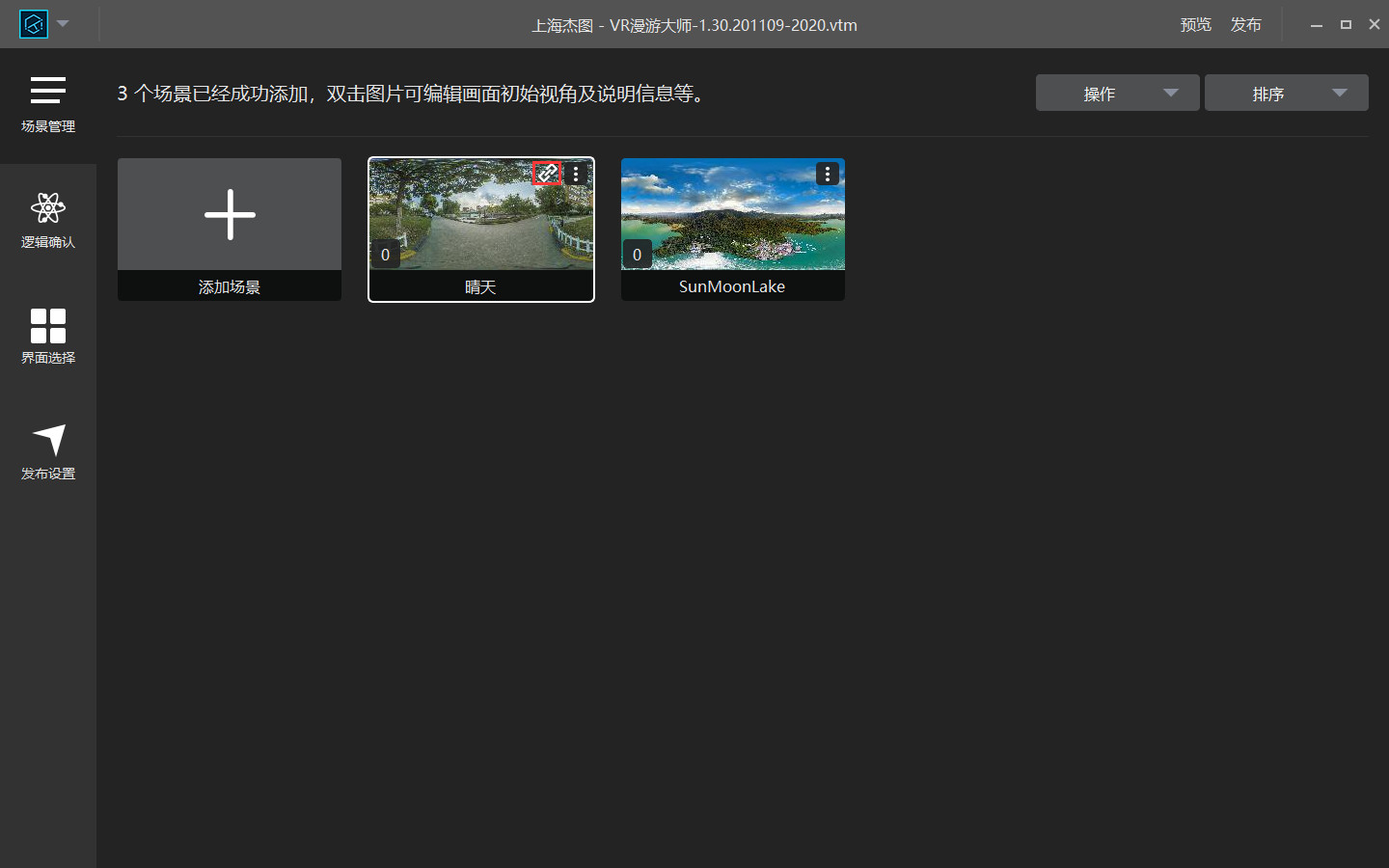Click the SunMoonLake scene name label

coord(732,286)
